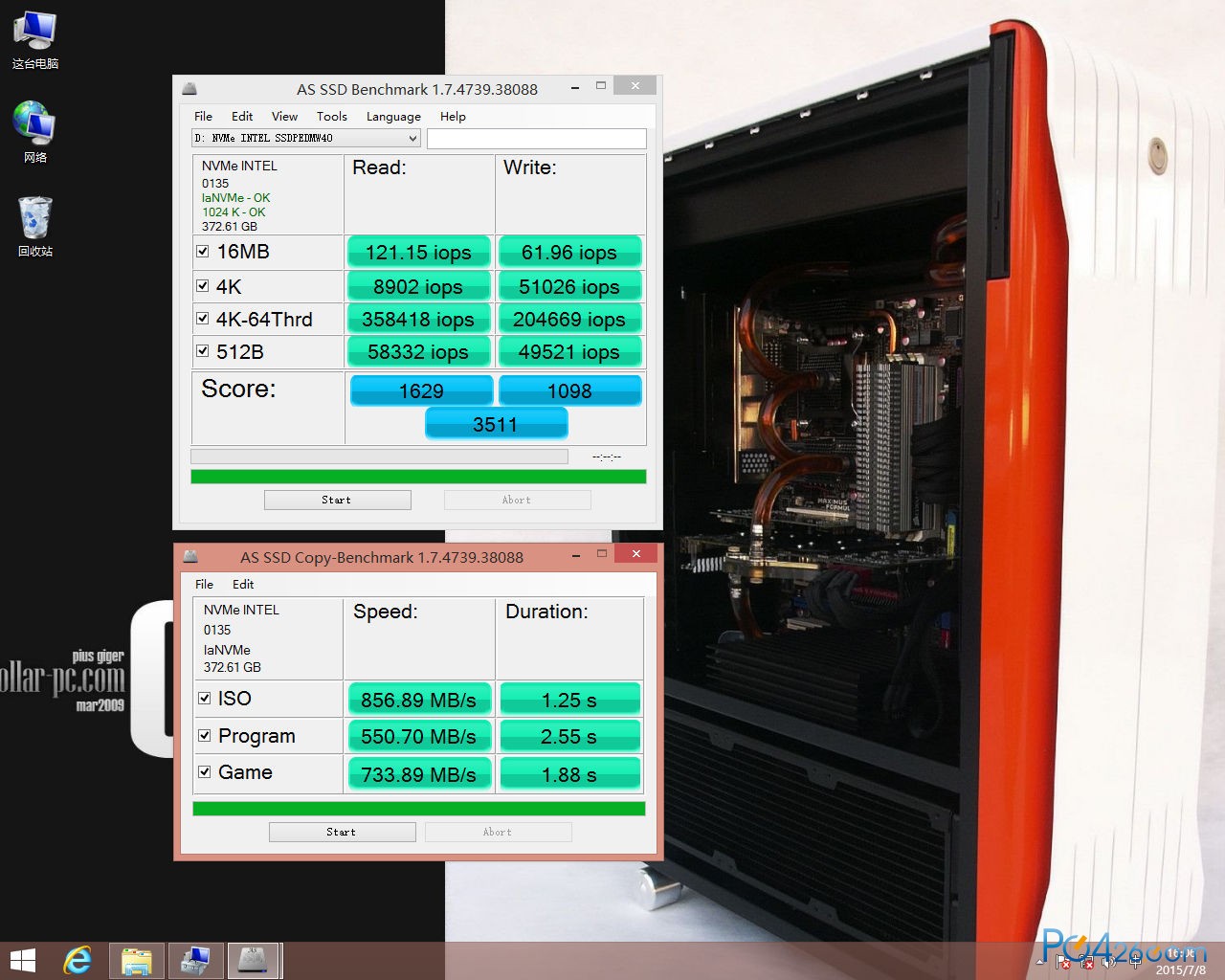Click Abort in Copy-Benchmark window
Screen dimensions: 1225x980
pos(498,832)
